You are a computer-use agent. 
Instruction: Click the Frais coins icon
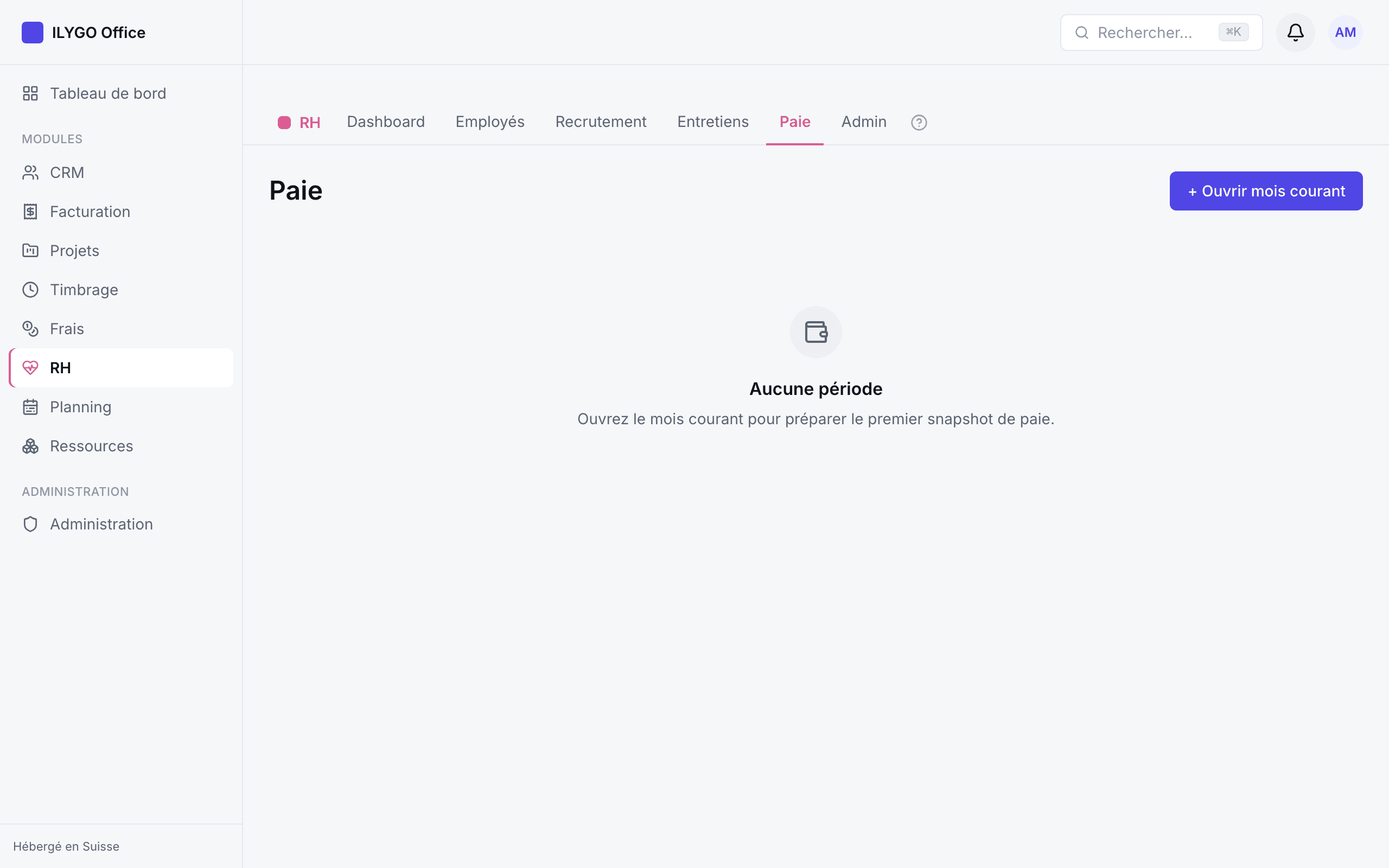click(x=30, y=329)
